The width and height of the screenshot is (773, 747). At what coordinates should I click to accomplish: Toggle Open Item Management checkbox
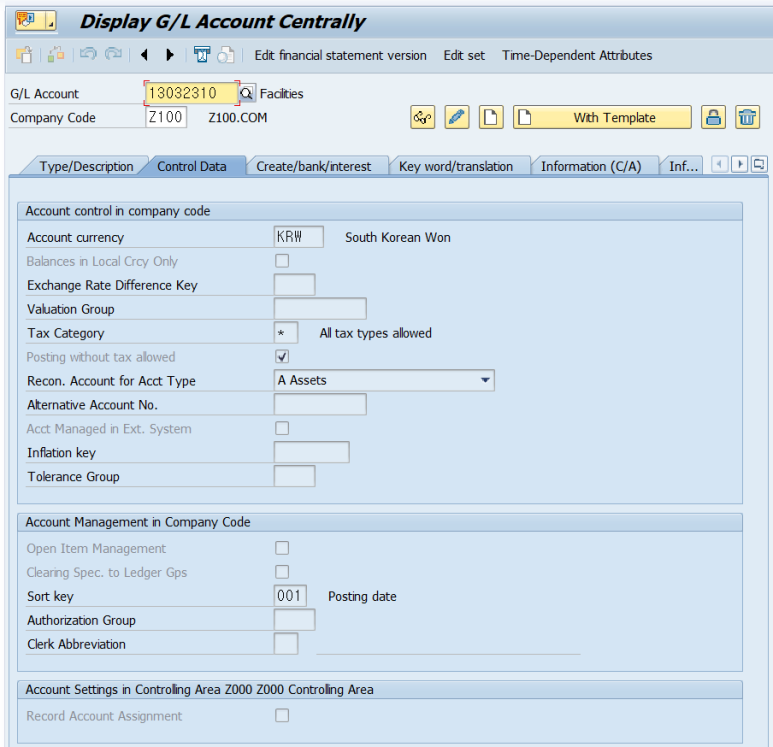282,548
